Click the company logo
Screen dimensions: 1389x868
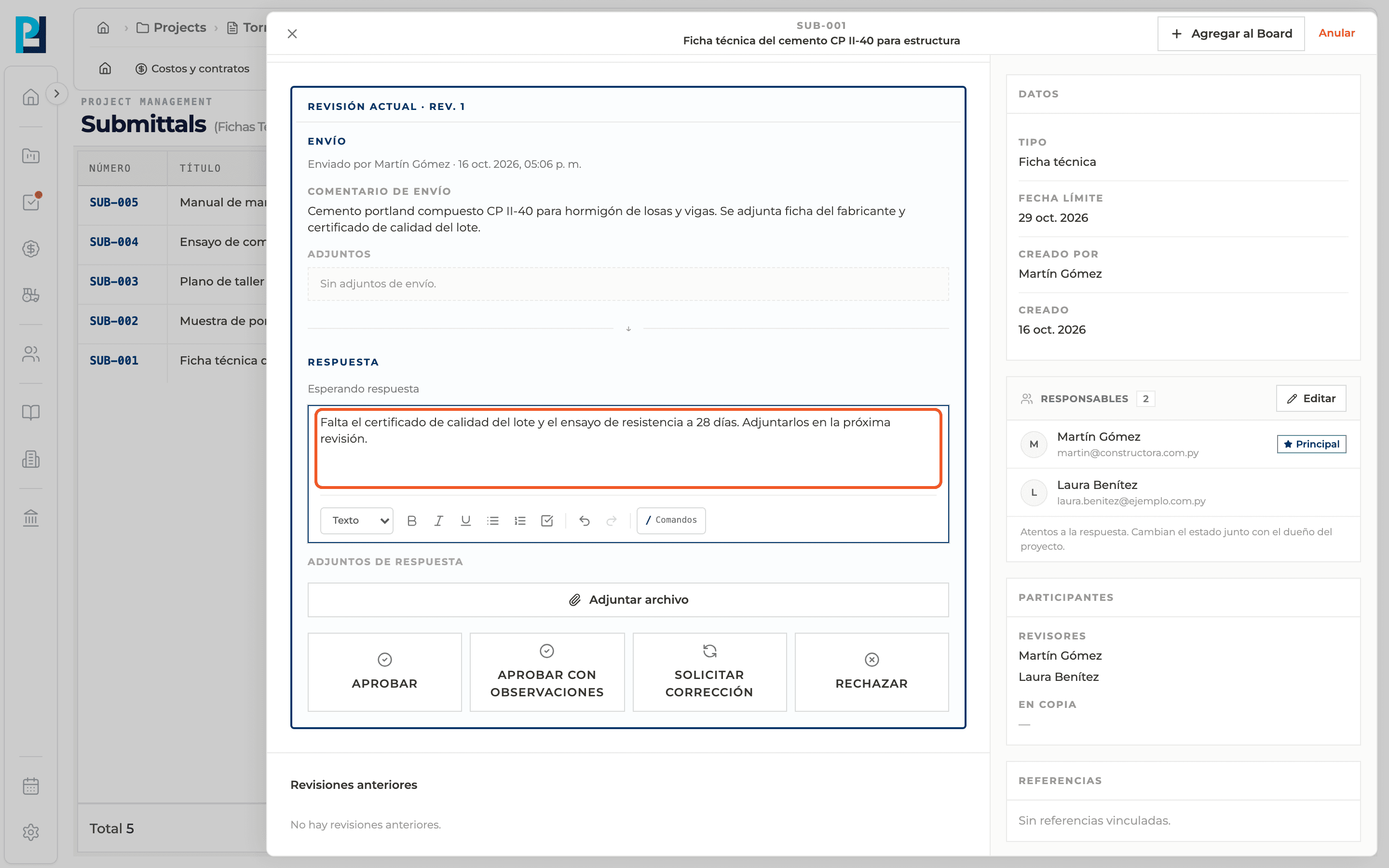pyautogui.click(x=31, y=34)
